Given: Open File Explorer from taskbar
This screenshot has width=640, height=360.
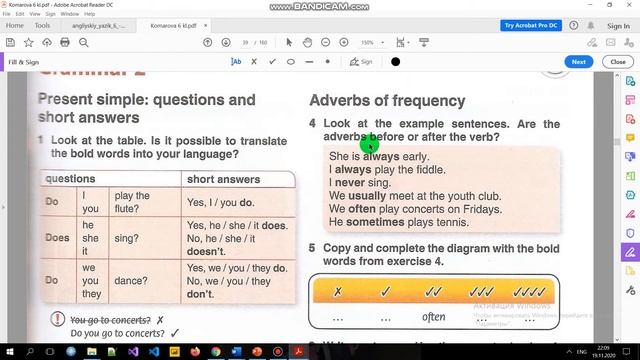Looking at the screenshot, I should pos(92,351).
